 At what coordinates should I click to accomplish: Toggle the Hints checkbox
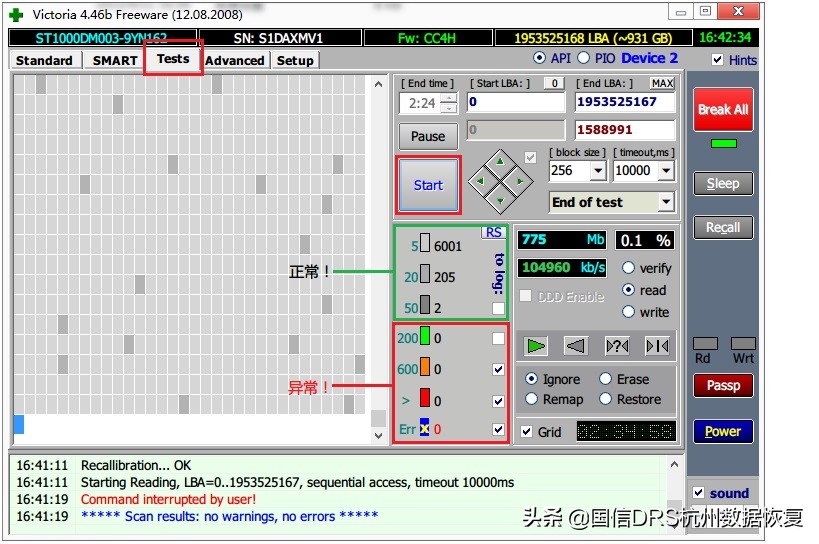[717, 60]
